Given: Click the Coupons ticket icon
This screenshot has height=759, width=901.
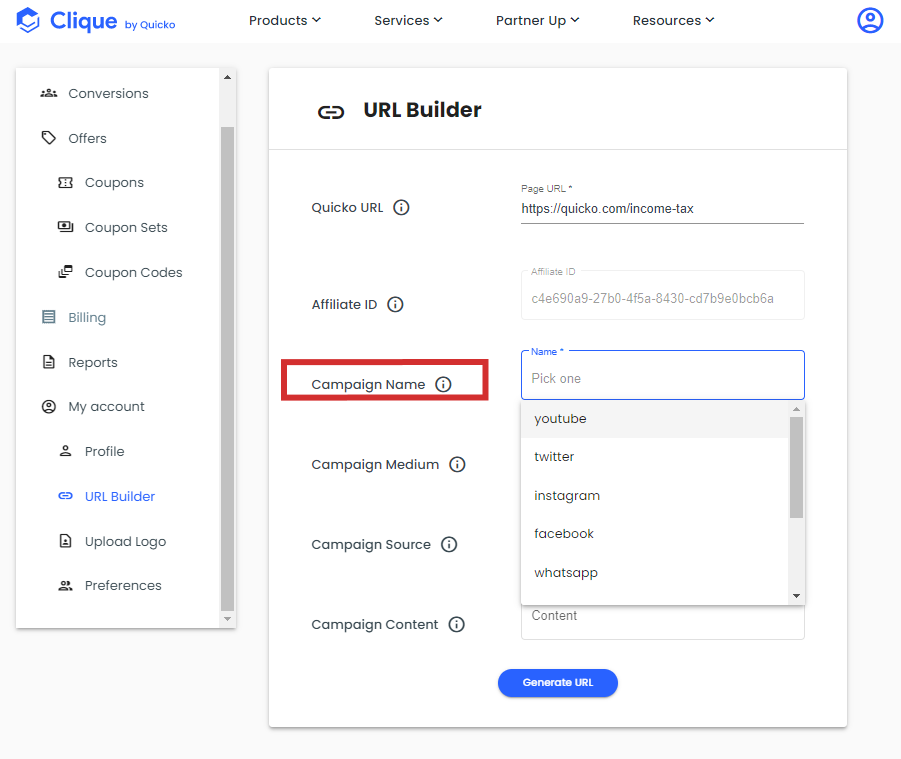Looking at the screenshot, I should click(66, 183).
